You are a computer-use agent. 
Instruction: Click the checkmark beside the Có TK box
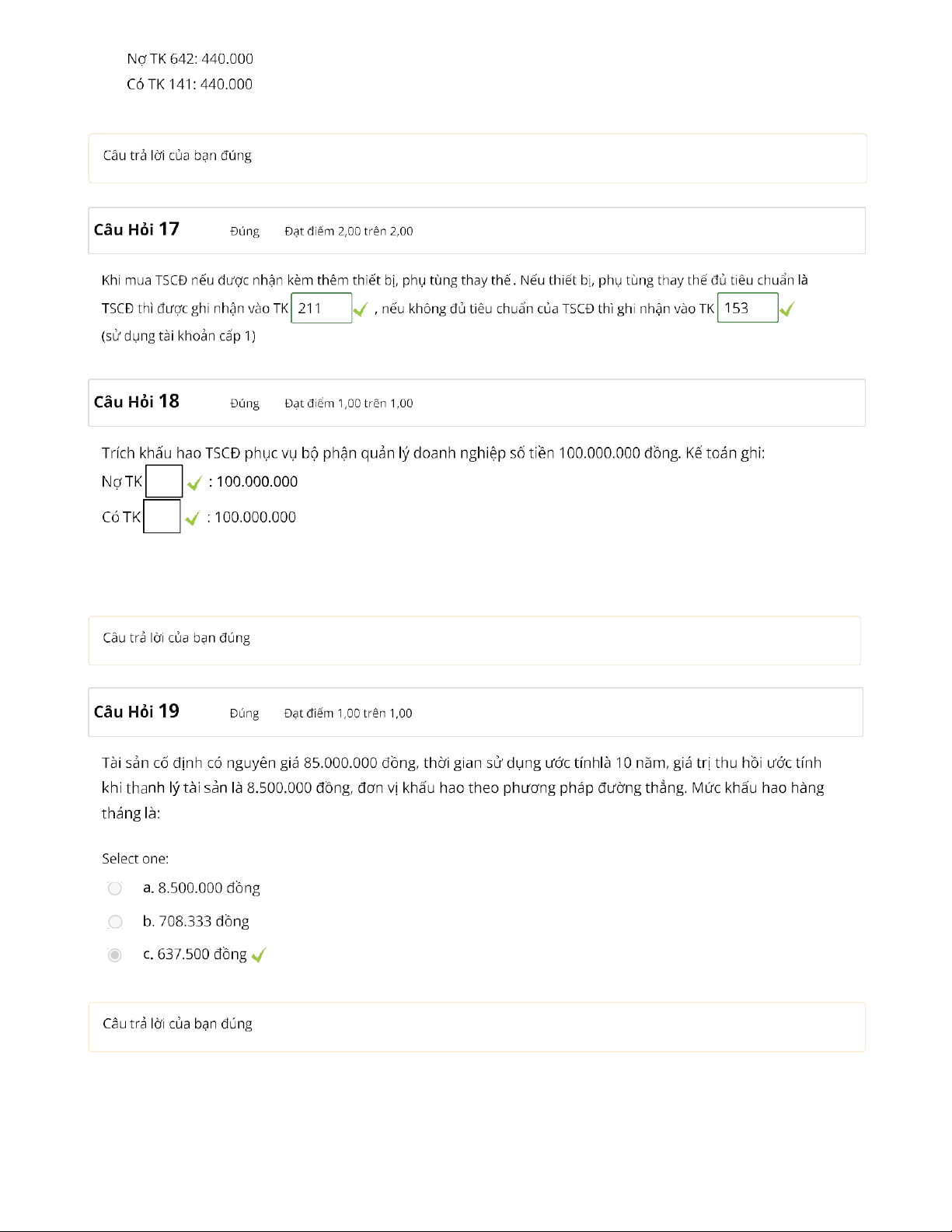pyautogui.click(x=193, y=518)
